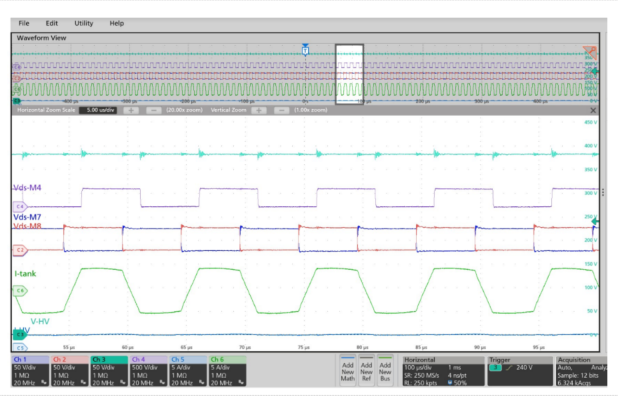618x399 pixels.
Task: Open the Edit menu
Action: tap(52, 23)
